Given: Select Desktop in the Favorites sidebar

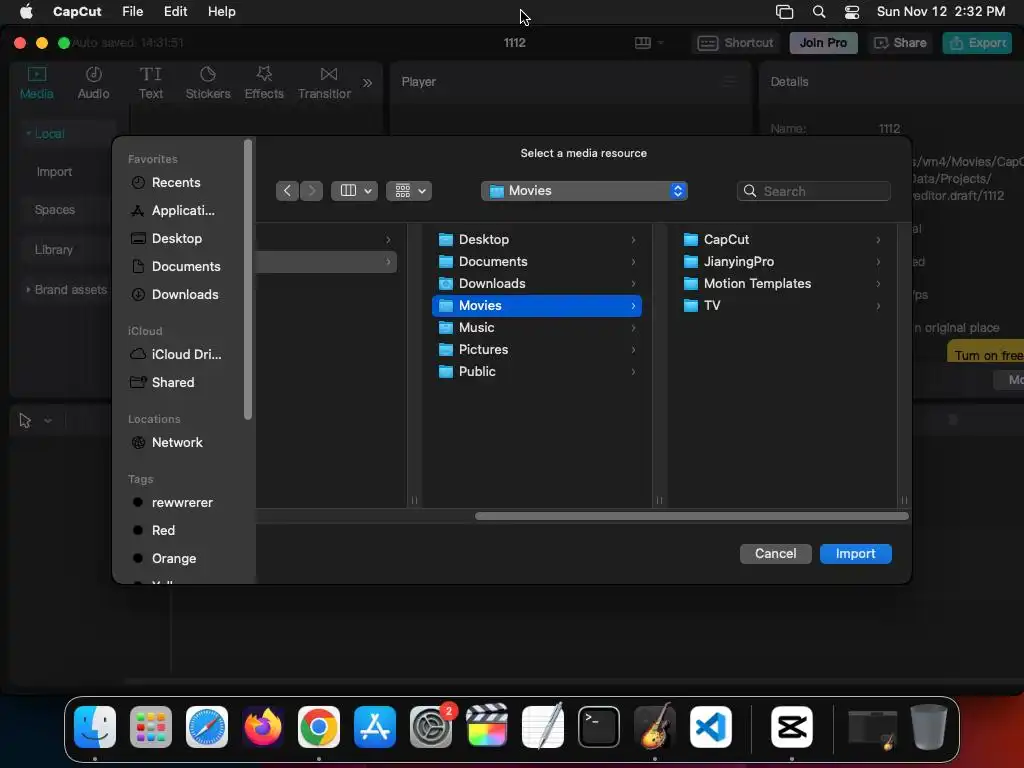Looking at the screenshot, I should [x=166, y=238].
